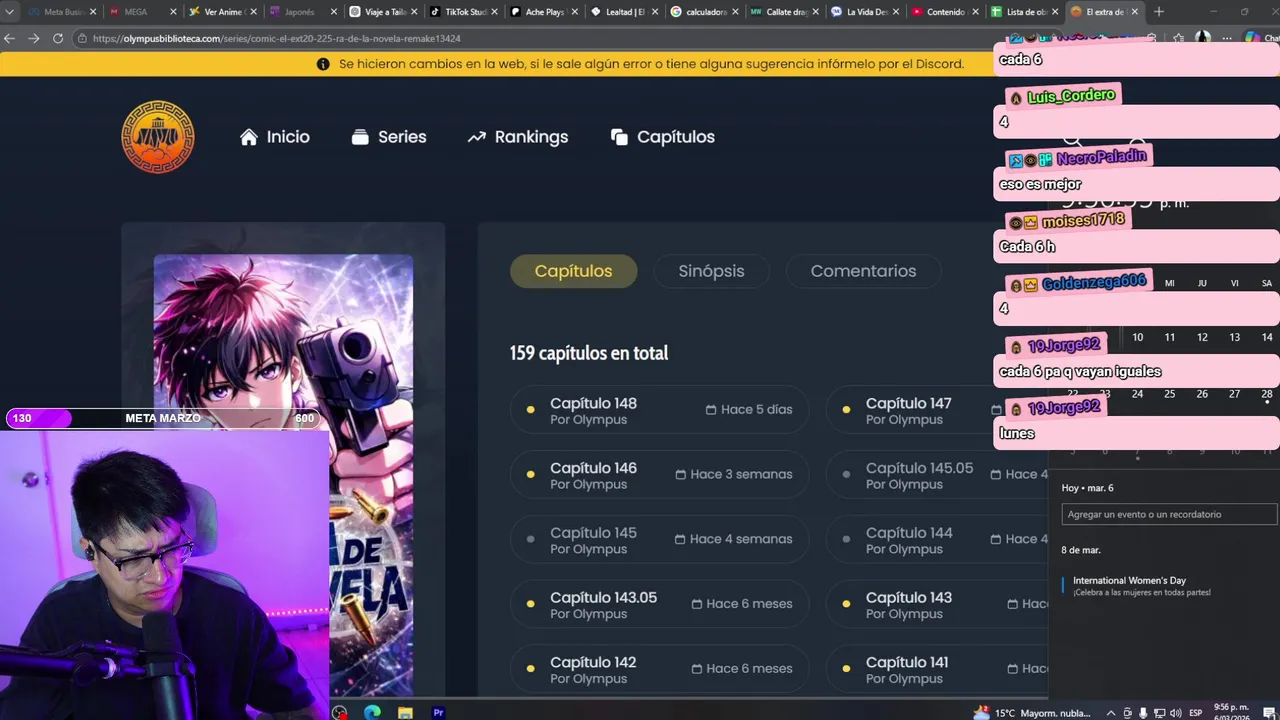Click the browser address bar URL
Image resolution: width=1280 pixels, height=720 pixels.
click(276, 38)
